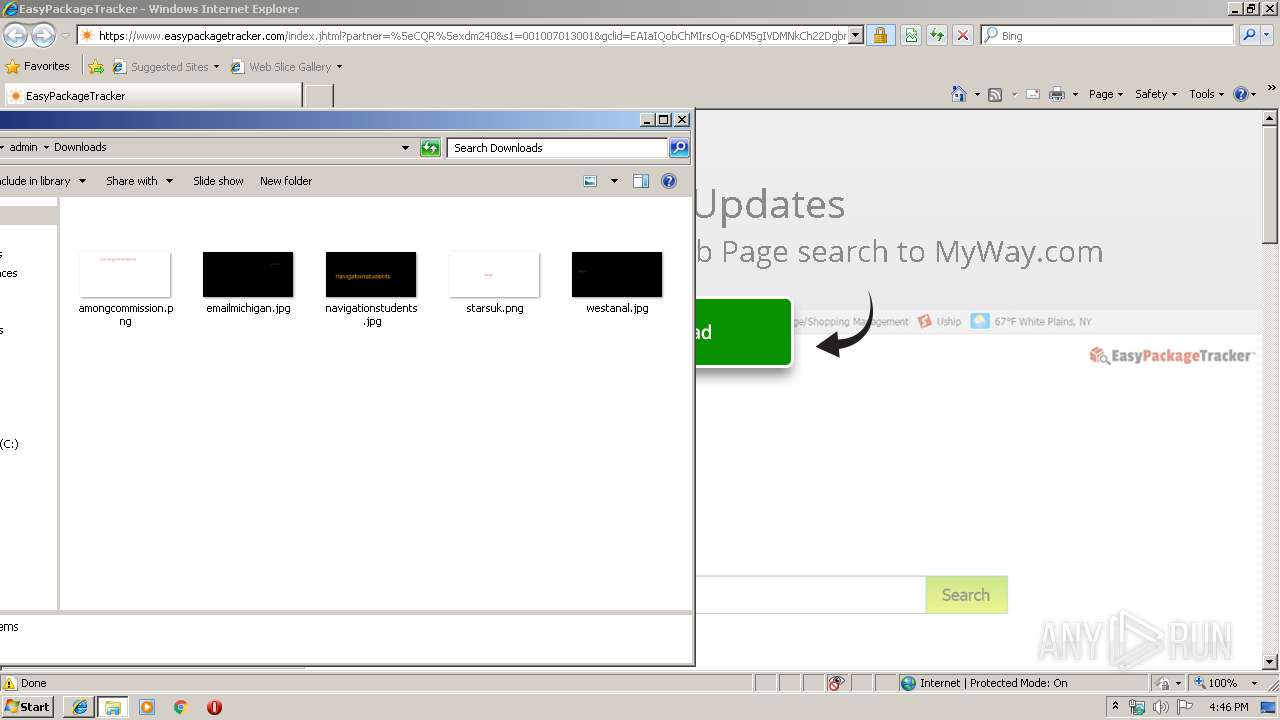Image resolution: width=1280 pixels, height=720 pixels.
Task: Click the volume speaker tray icon
Action: (1161, 707)
